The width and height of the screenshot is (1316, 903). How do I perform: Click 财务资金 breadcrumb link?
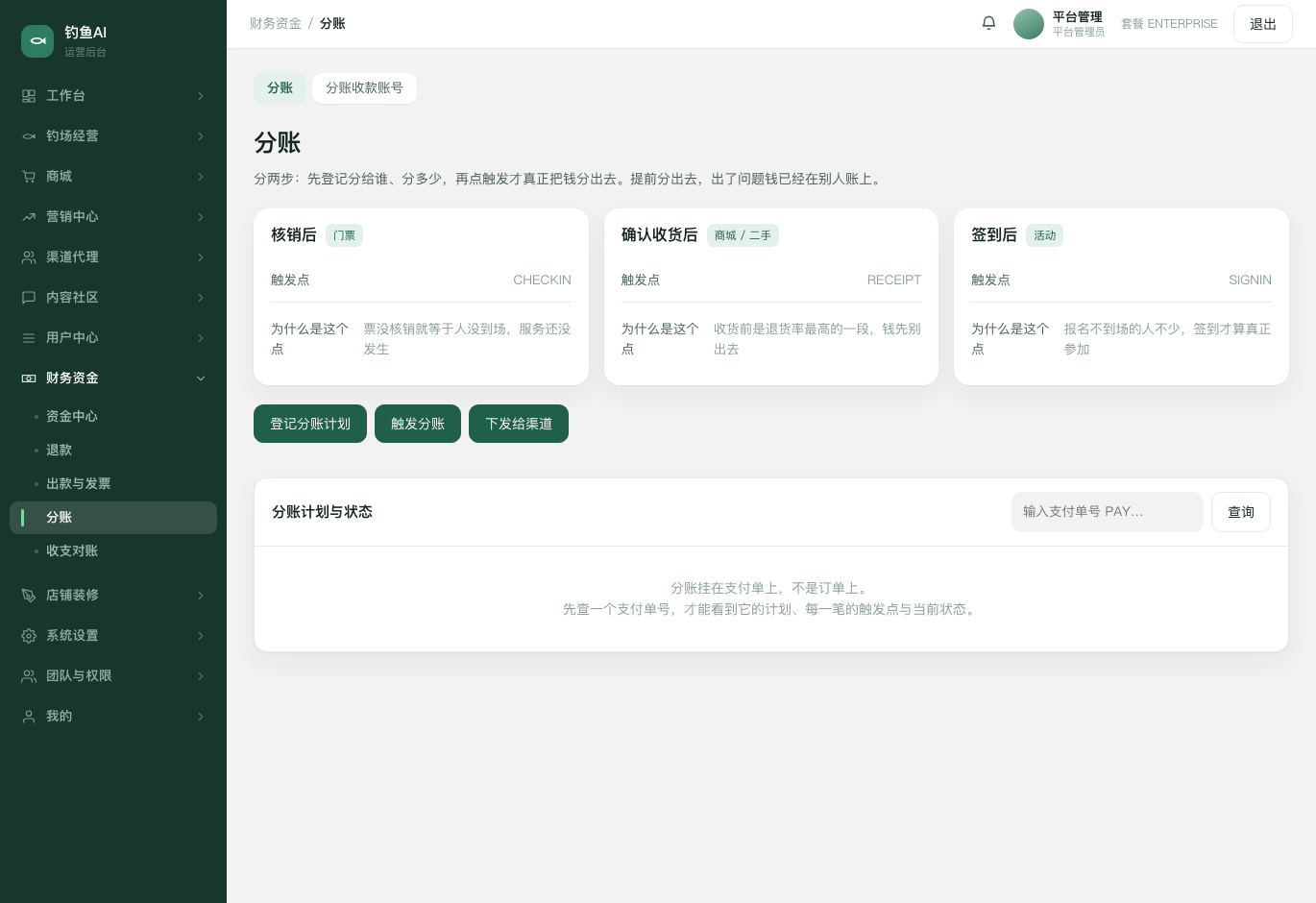point(276,24)
